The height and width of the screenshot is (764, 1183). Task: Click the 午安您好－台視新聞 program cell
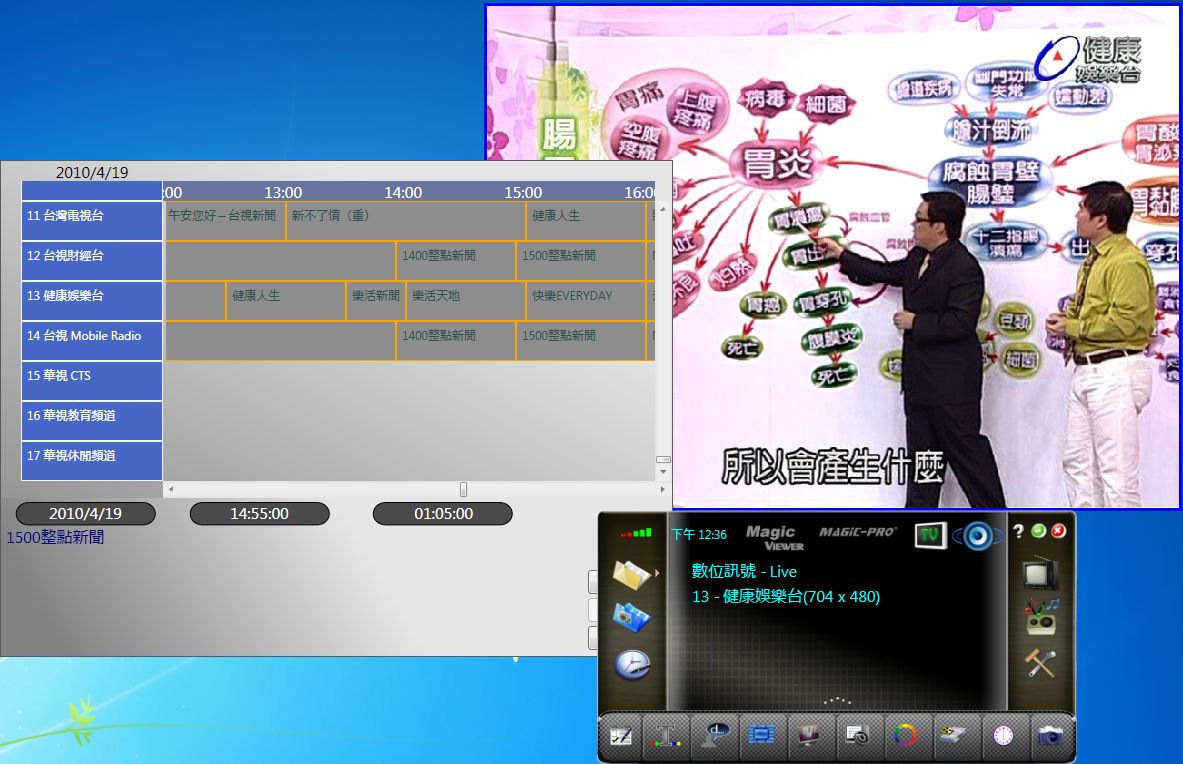tap(225, 221)
